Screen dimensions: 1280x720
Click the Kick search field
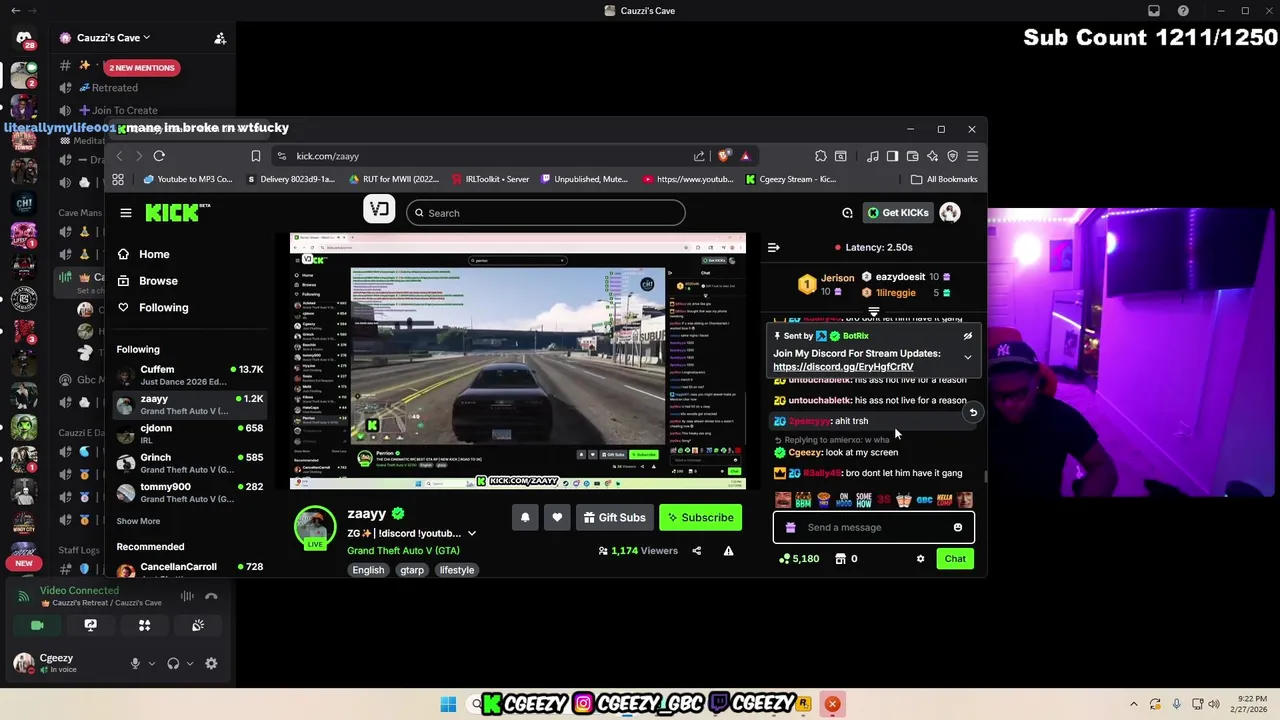tap(546, 213)
